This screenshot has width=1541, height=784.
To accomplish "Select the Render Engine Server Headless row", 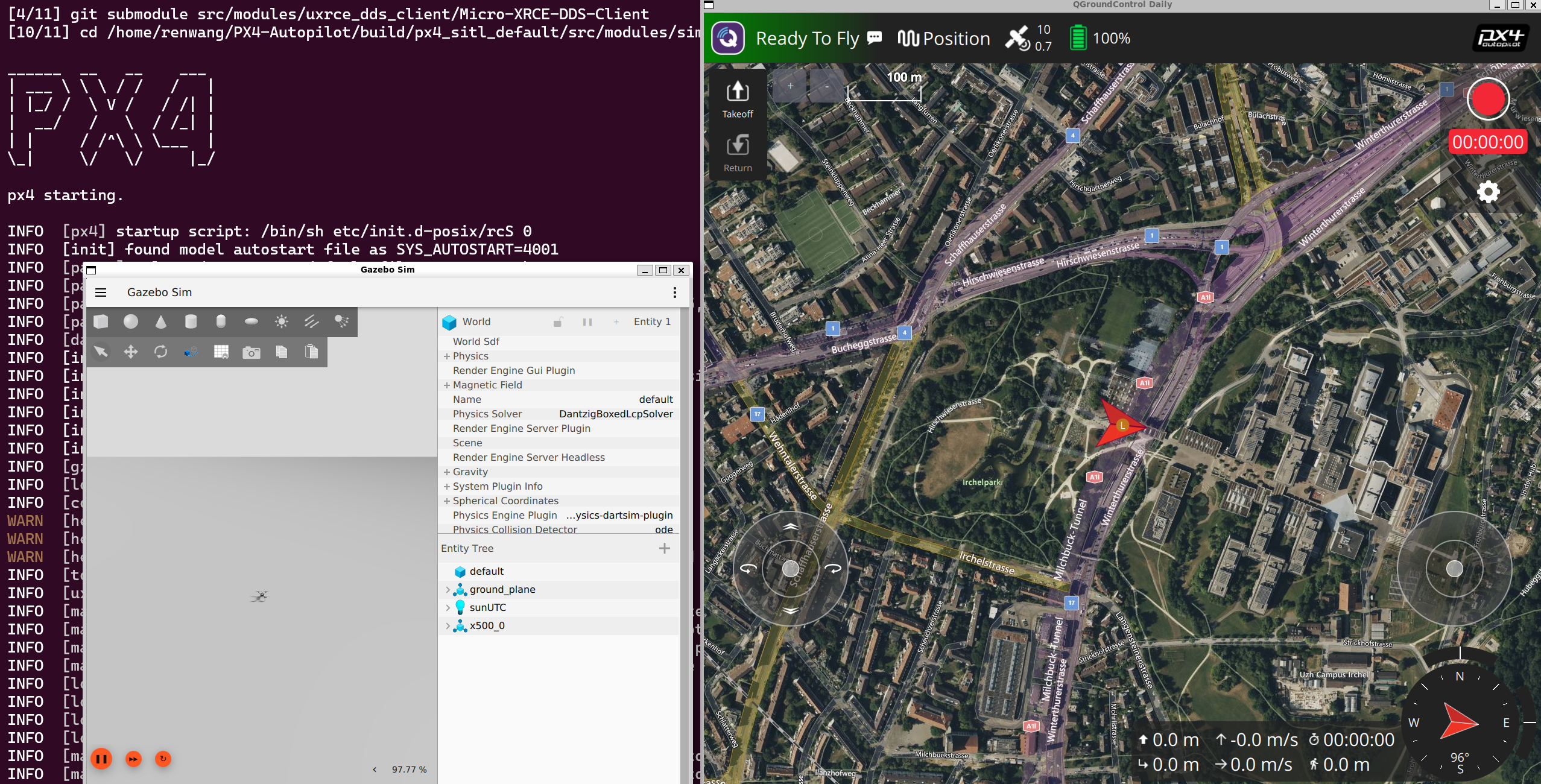I will [x=559, y=458].
